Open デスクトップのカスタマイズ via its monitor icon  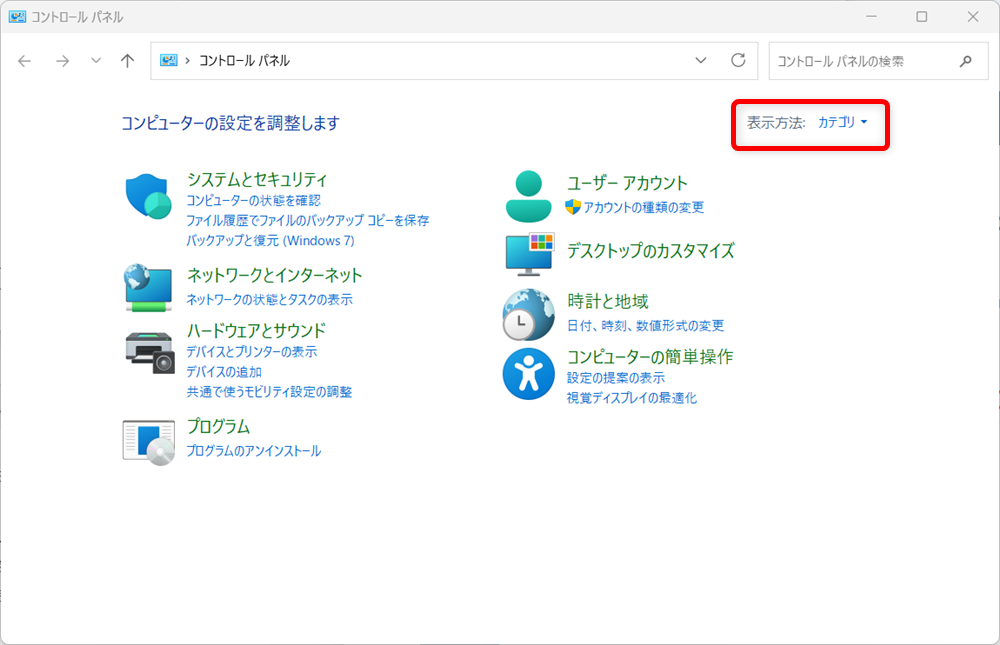click(528, 254)
